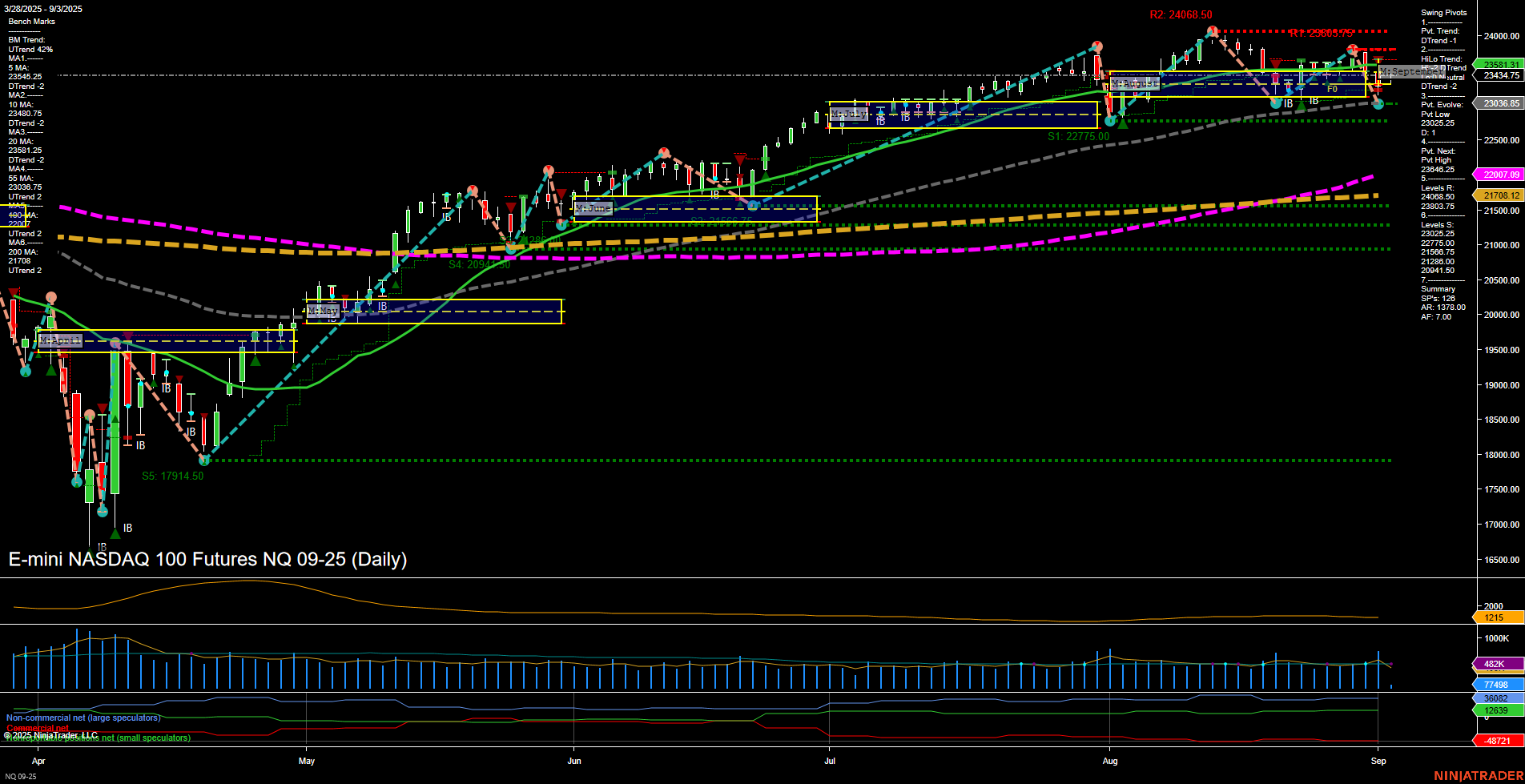Click the R2: 24068.50 resistance label
The image size is (1525, 784).
coord(1180,14)
